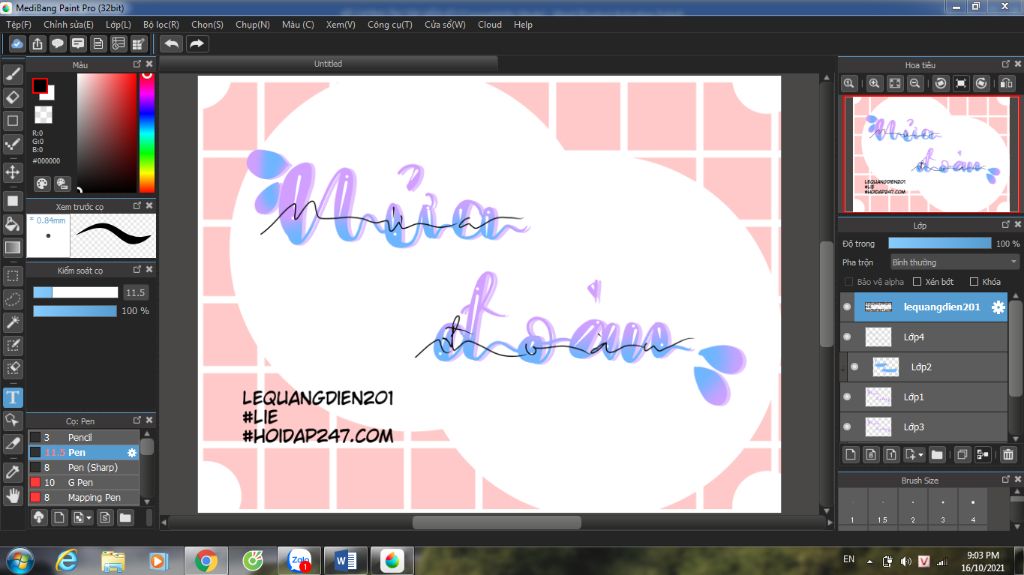Viewport: 1024px width, 575px height.
Task: Select the Brush tool
Action: coord(12,74)
